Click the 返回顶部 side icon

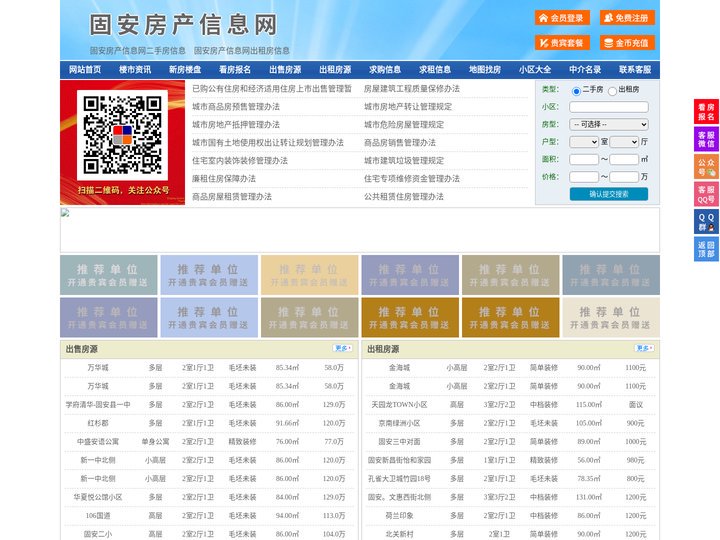[x=706, y=249]
